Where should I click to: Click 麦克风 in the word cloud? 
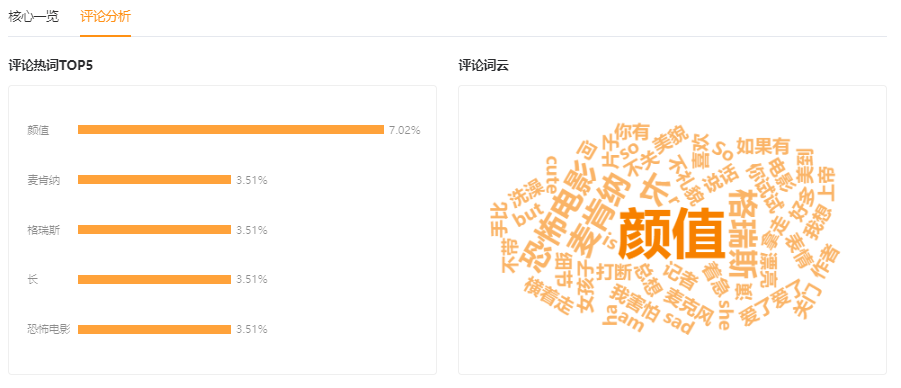(688, 306)
